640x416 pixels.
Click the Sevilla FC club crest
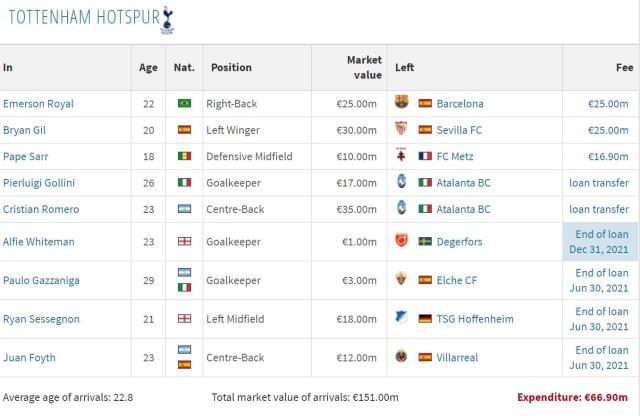tap(402, 130)
